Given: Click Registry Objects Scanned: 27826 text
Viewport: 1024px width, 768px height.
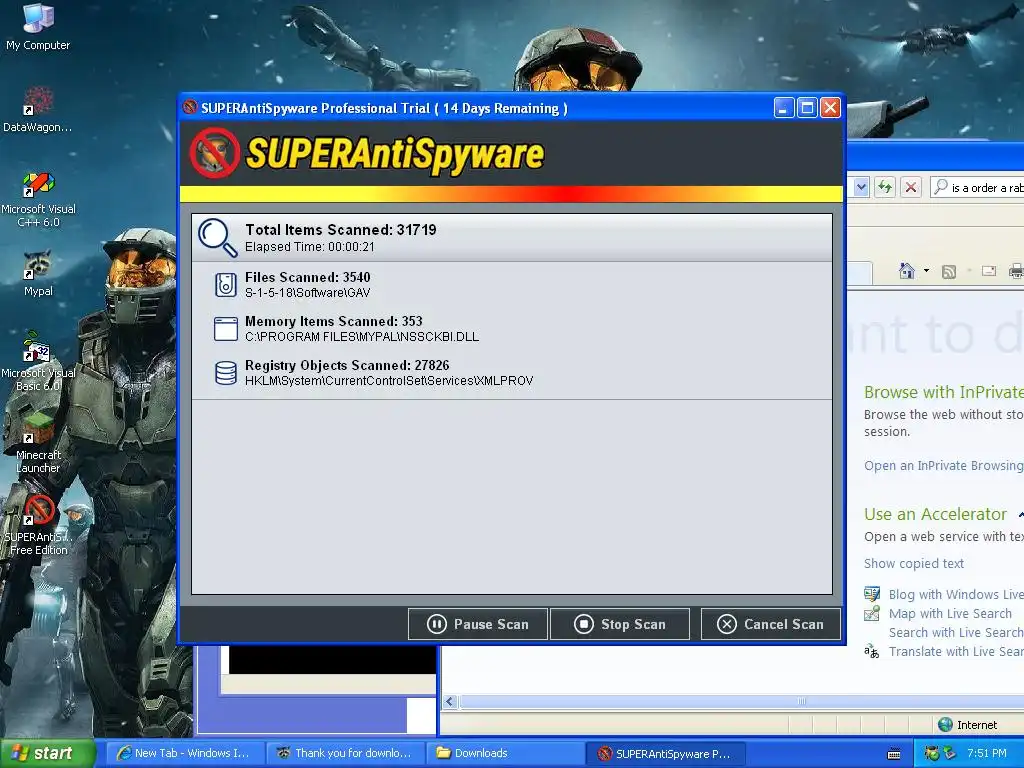Looking at the screenshot, I should tap(347, 365).
